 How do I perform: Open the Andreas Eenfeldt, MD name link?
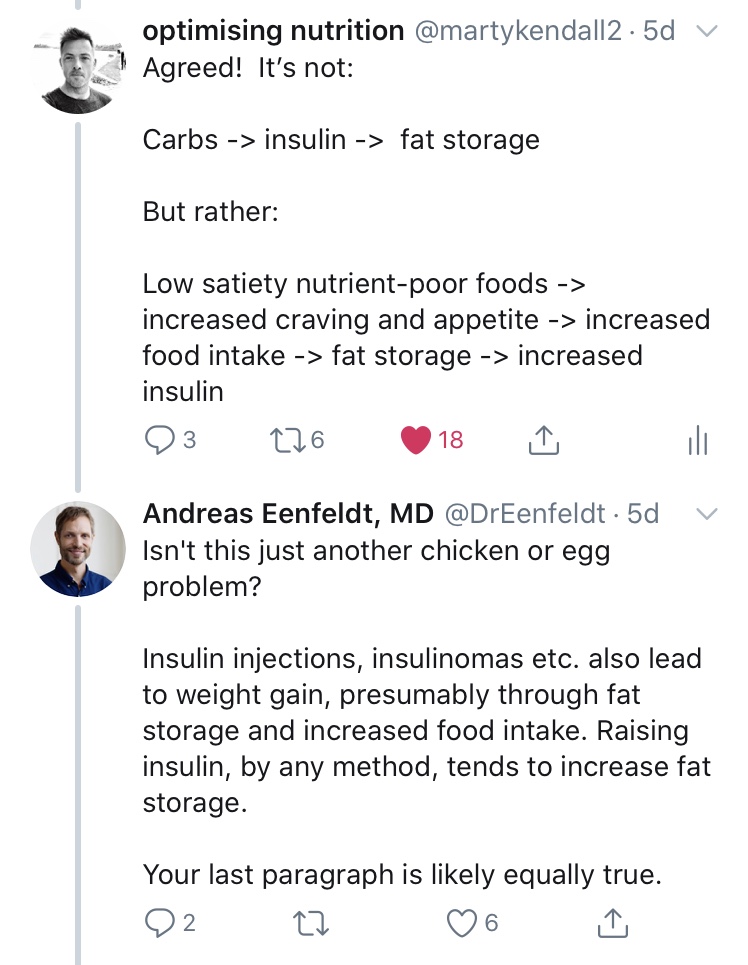click(x=288, y=513)
